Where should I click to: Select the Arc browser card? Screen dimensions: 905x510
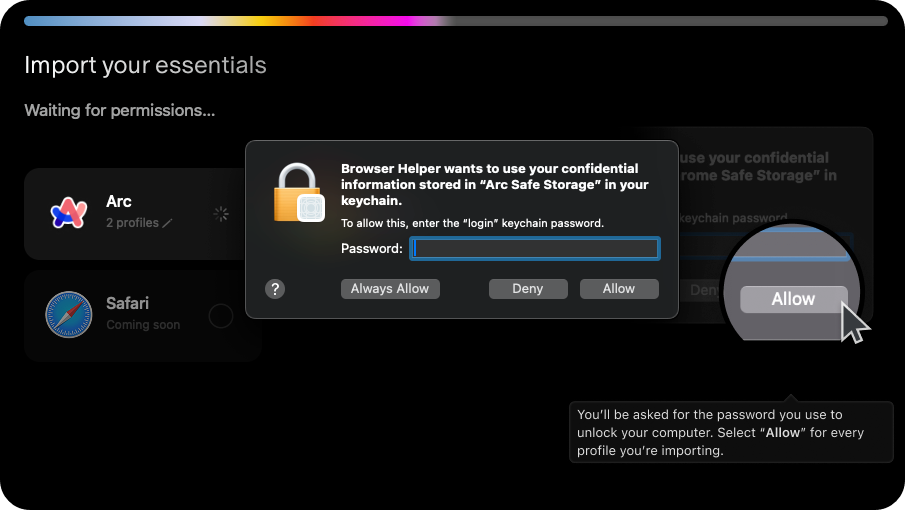click(x=137, y=214)
